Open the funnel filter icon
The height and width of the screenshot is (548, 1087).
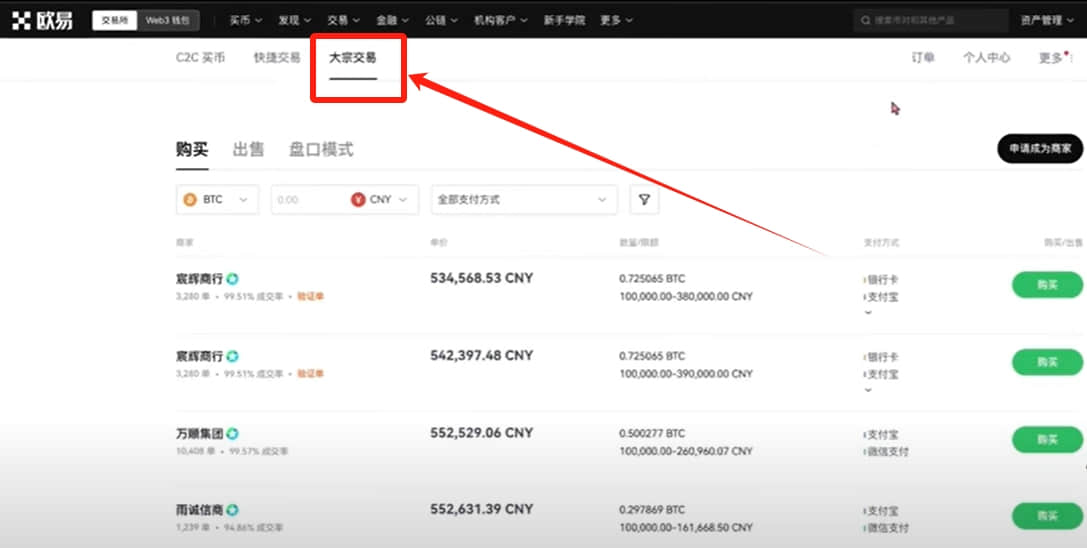pos(644,200)
